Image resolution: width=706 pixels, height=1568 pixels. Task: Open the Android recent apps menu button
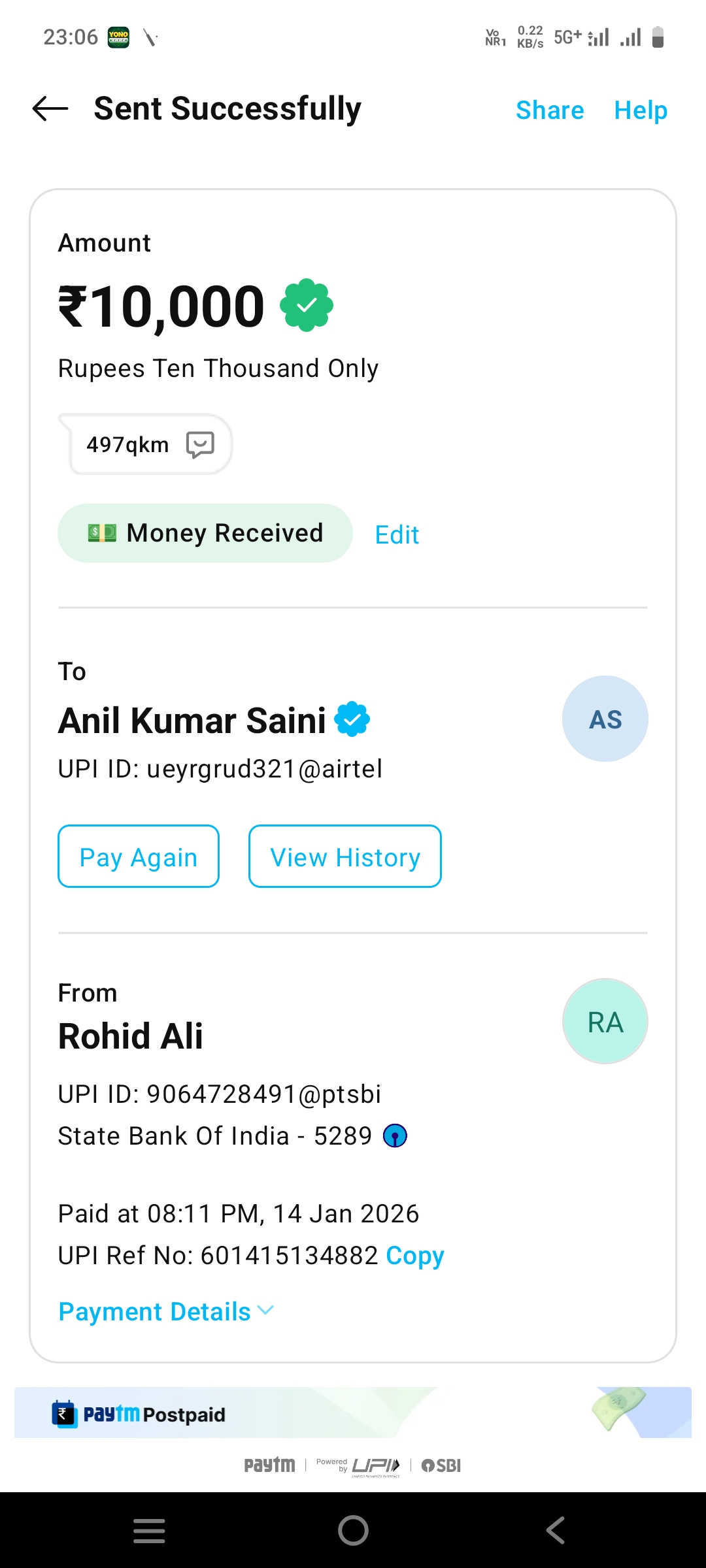(x=149, y=1530)
